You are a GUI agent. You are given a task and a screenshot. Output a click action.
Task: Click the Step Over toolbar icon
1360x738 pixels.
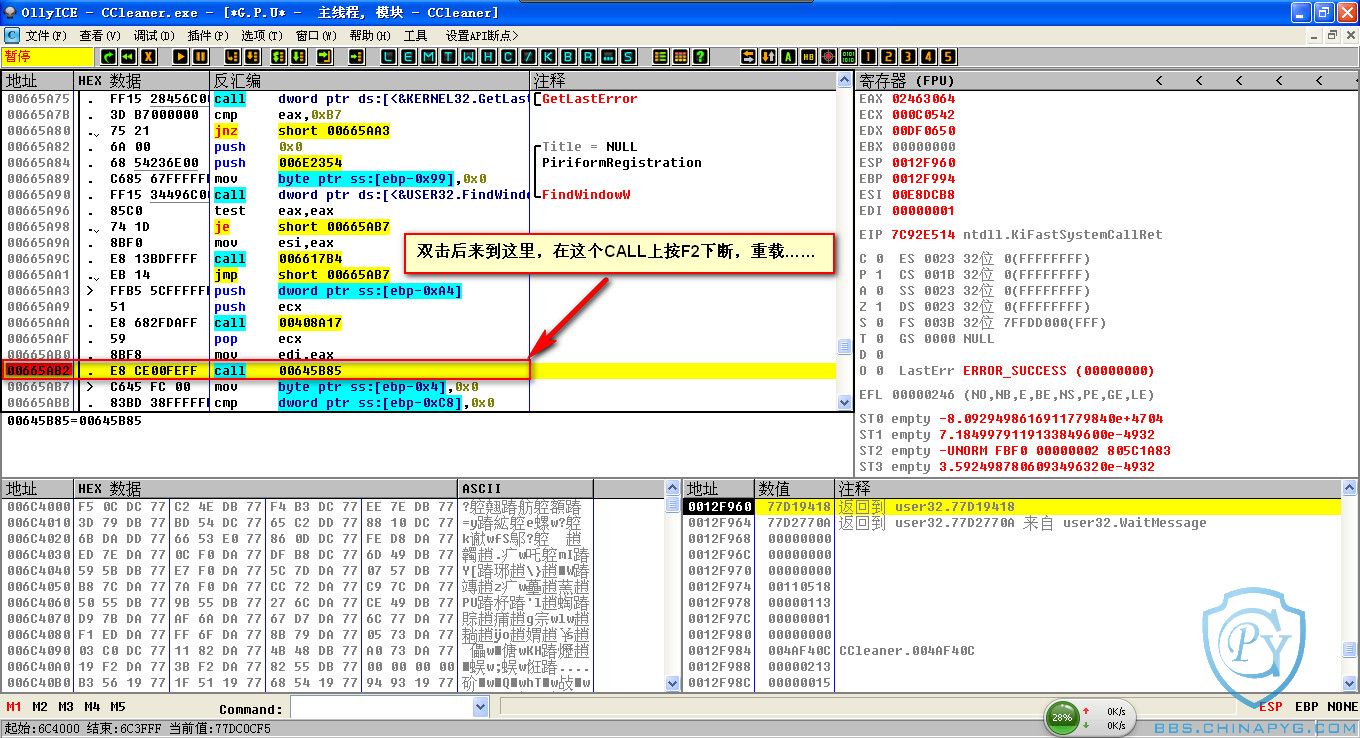(x=251, y=57)
